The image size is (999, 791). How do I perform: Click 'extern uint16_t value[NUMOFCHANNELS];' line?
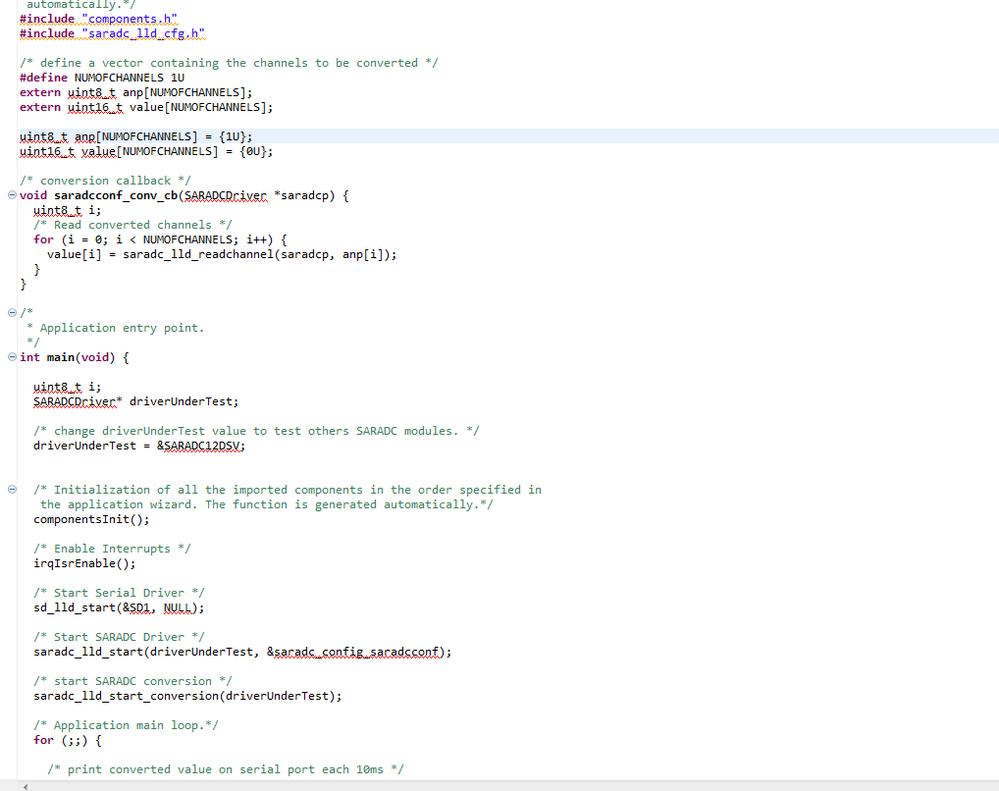pos(147,107)
